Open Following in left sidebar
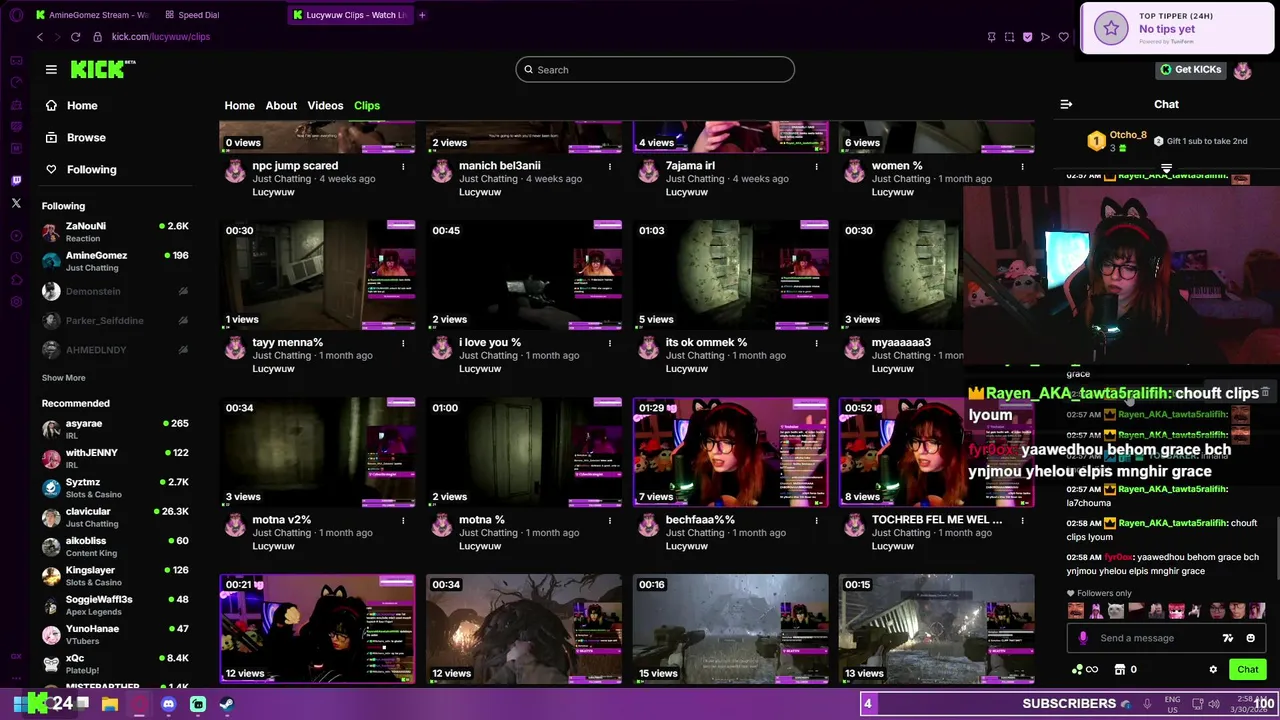1280x720 pixels. 81,169
